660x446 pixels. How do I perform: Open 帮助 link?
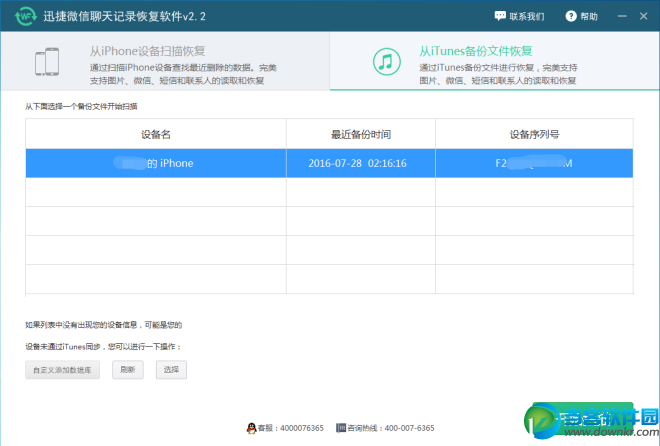582,16
